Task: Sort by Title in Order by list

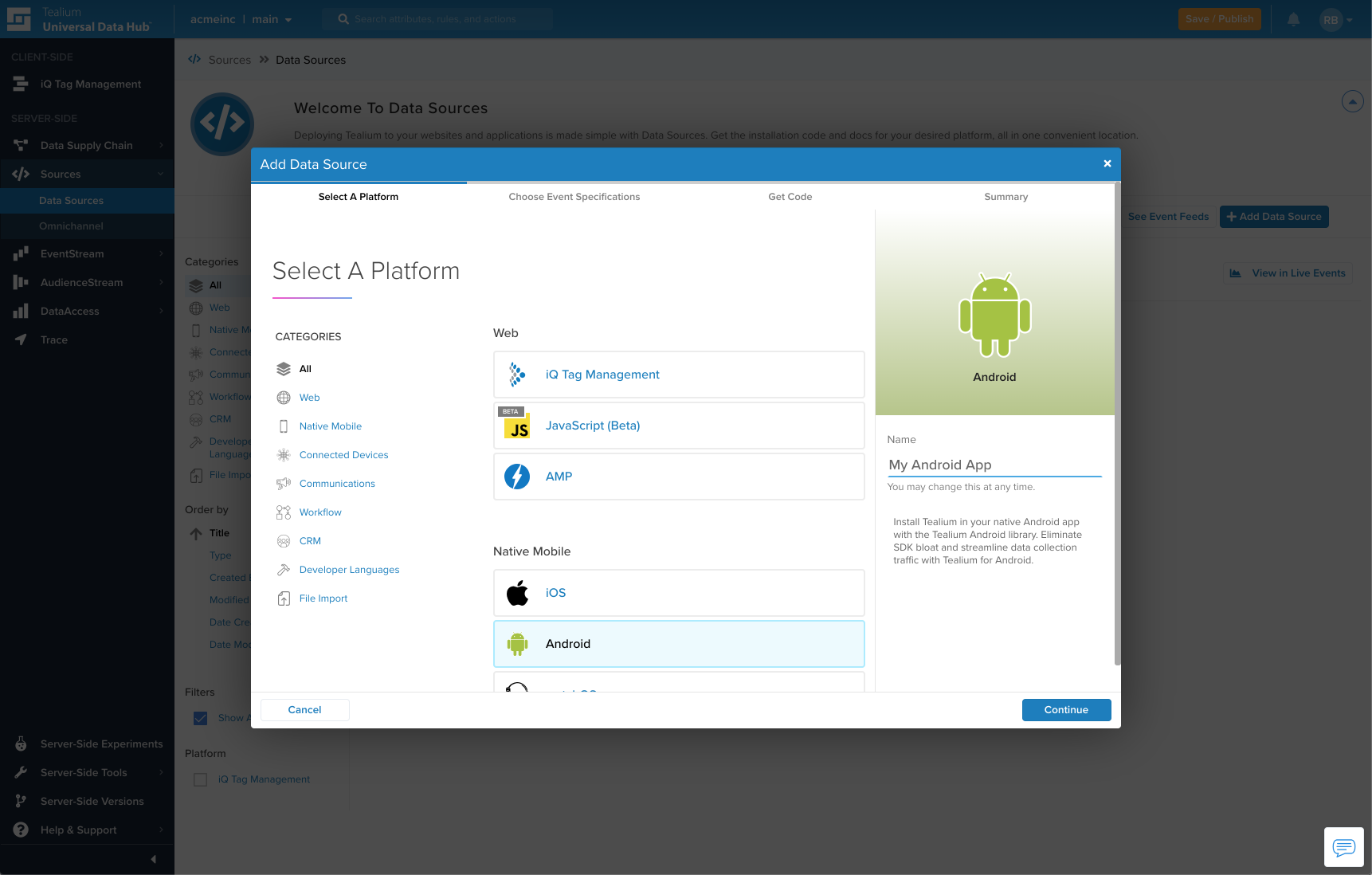Action: (219, 533)
